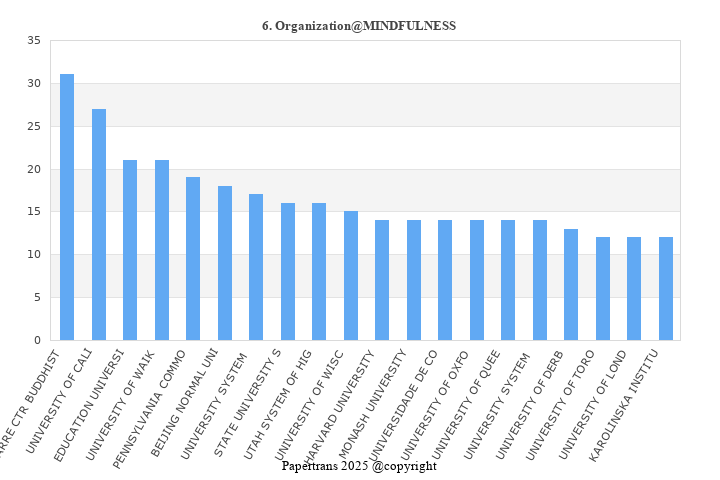Click the UNIVERSITY OF WAIK bar
This screenshot has height=480, width=720.
[x=162, y=250]
